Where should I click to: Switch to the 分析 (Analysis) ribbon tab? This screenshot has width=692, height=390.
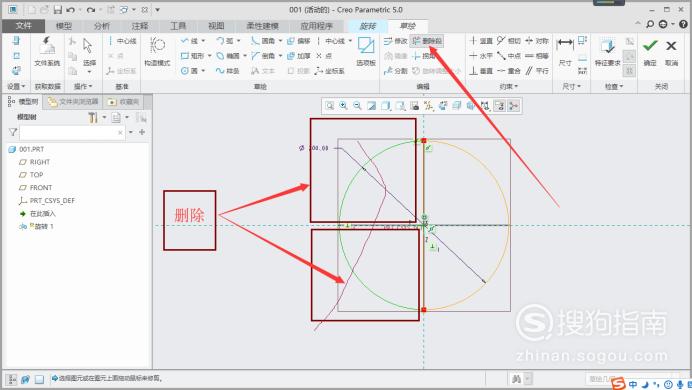click(102, 26)
